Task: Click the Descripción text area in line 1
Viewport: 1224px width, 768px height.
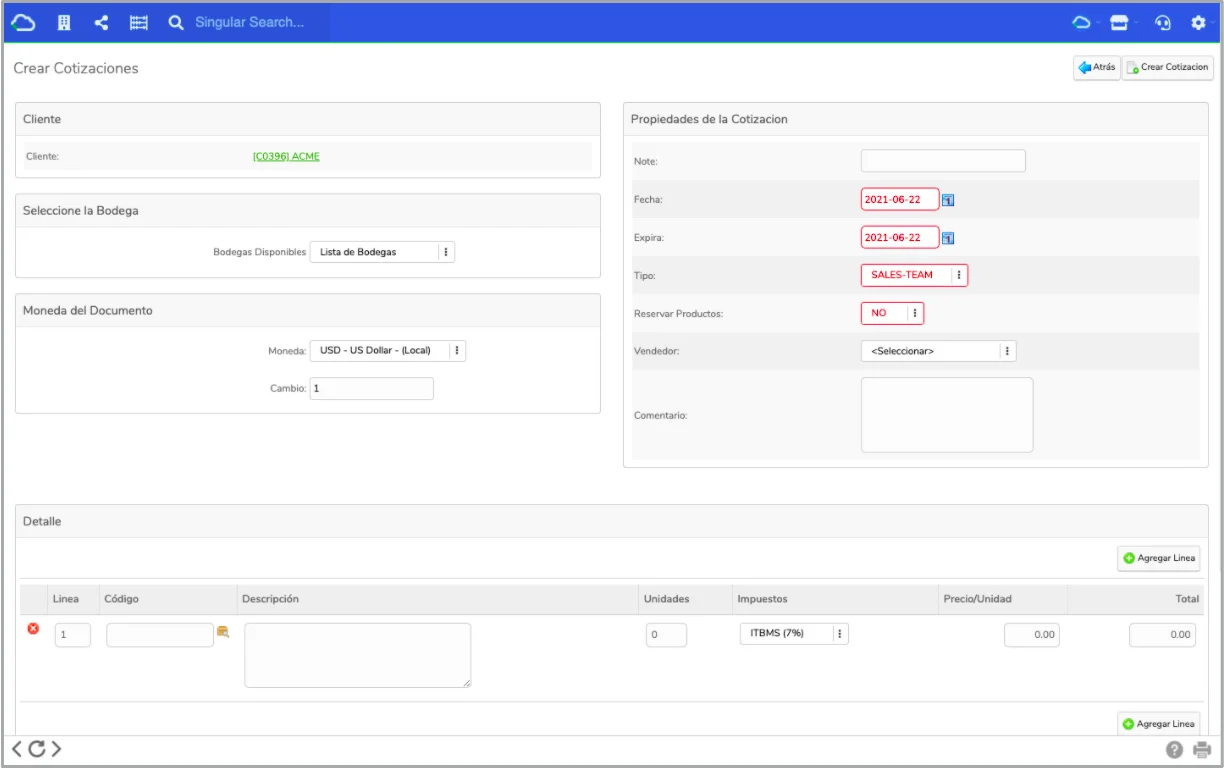Action: coord(358,655)
